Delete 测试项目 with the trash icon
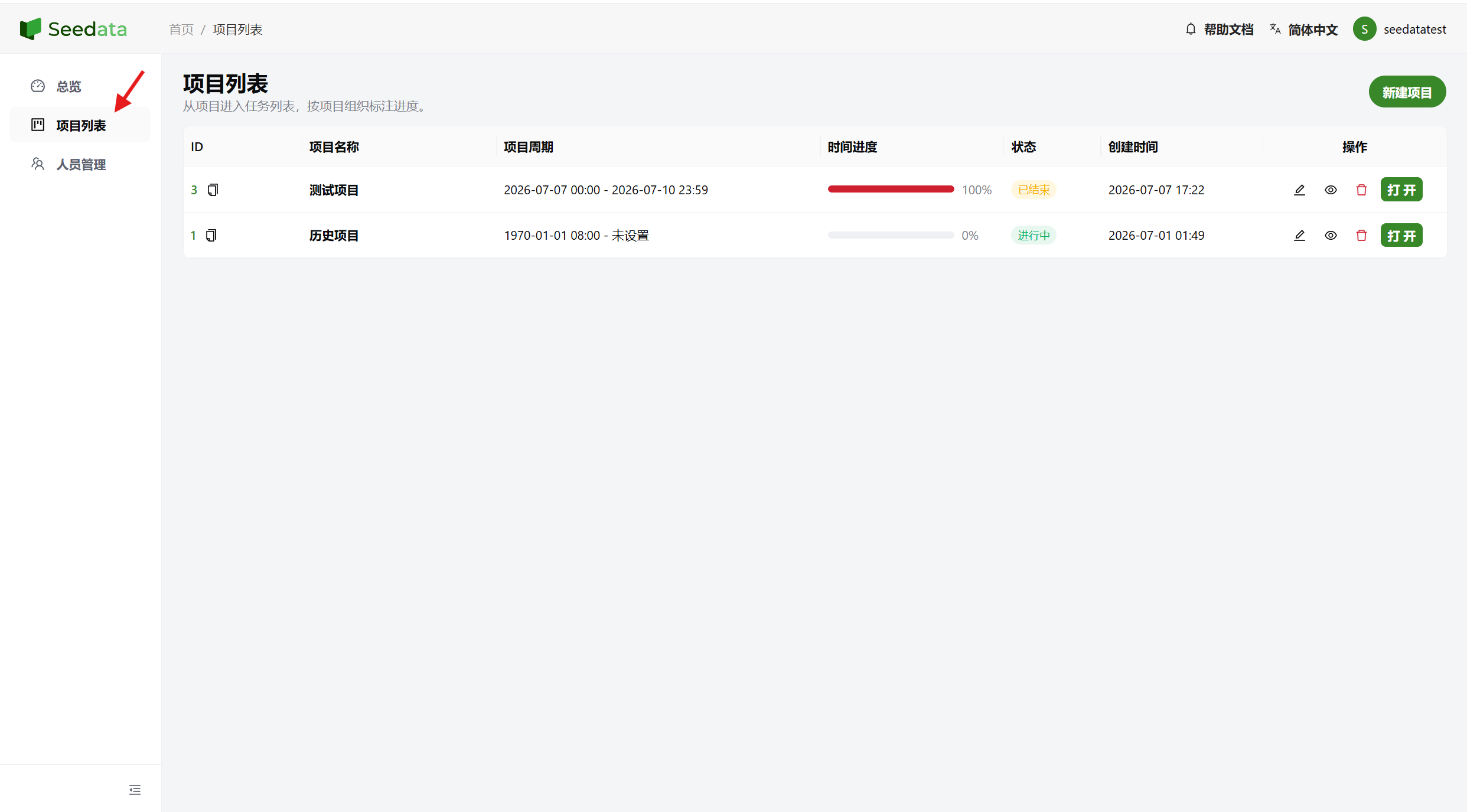 pos(1361,190)
